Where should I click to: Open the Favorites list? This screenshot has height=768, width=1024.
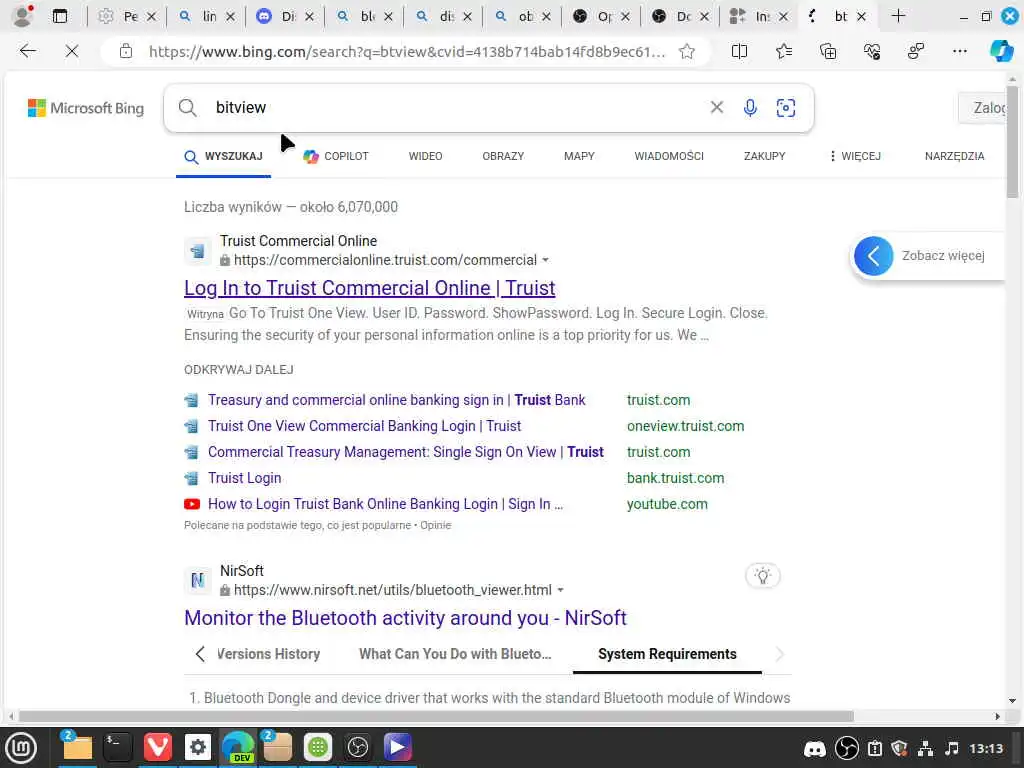pyautogui.click(x=784, y=51)
